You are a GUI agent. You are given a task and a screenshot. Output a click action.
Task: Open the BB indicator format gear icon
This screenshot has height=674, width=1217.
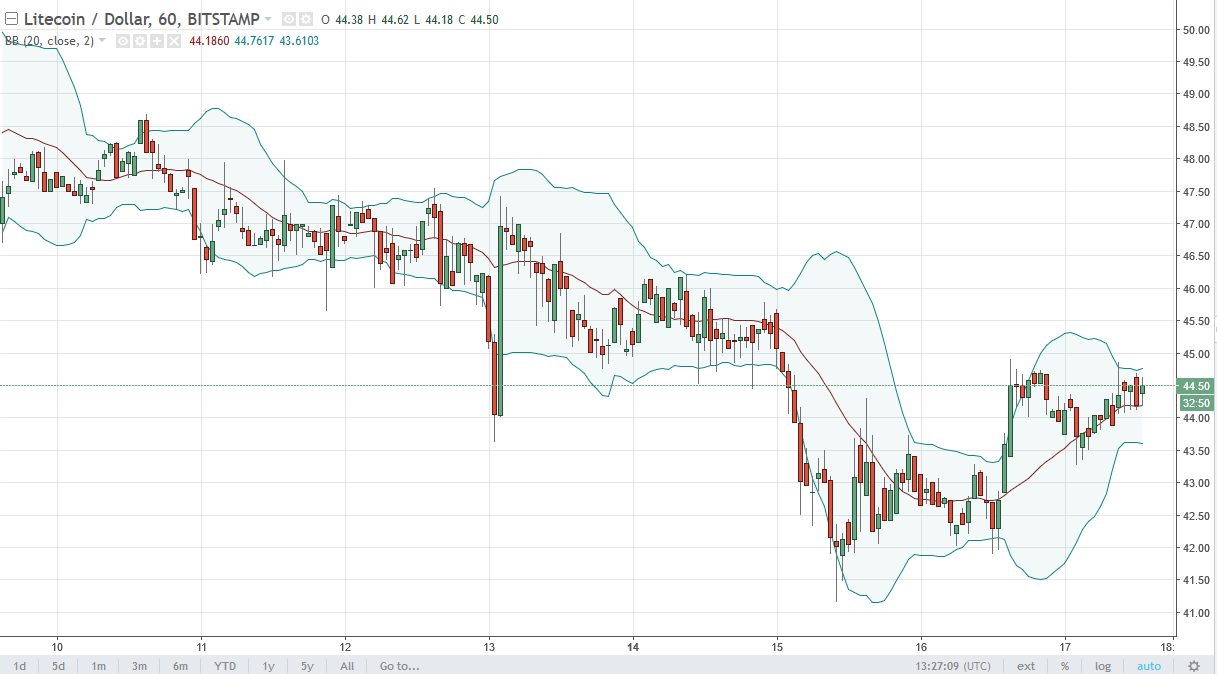click(139, 41)
